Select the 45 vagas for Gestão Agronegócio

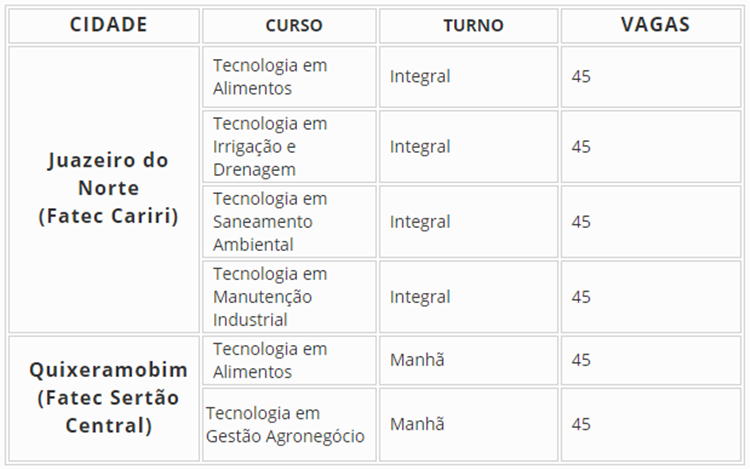(581, 424)
